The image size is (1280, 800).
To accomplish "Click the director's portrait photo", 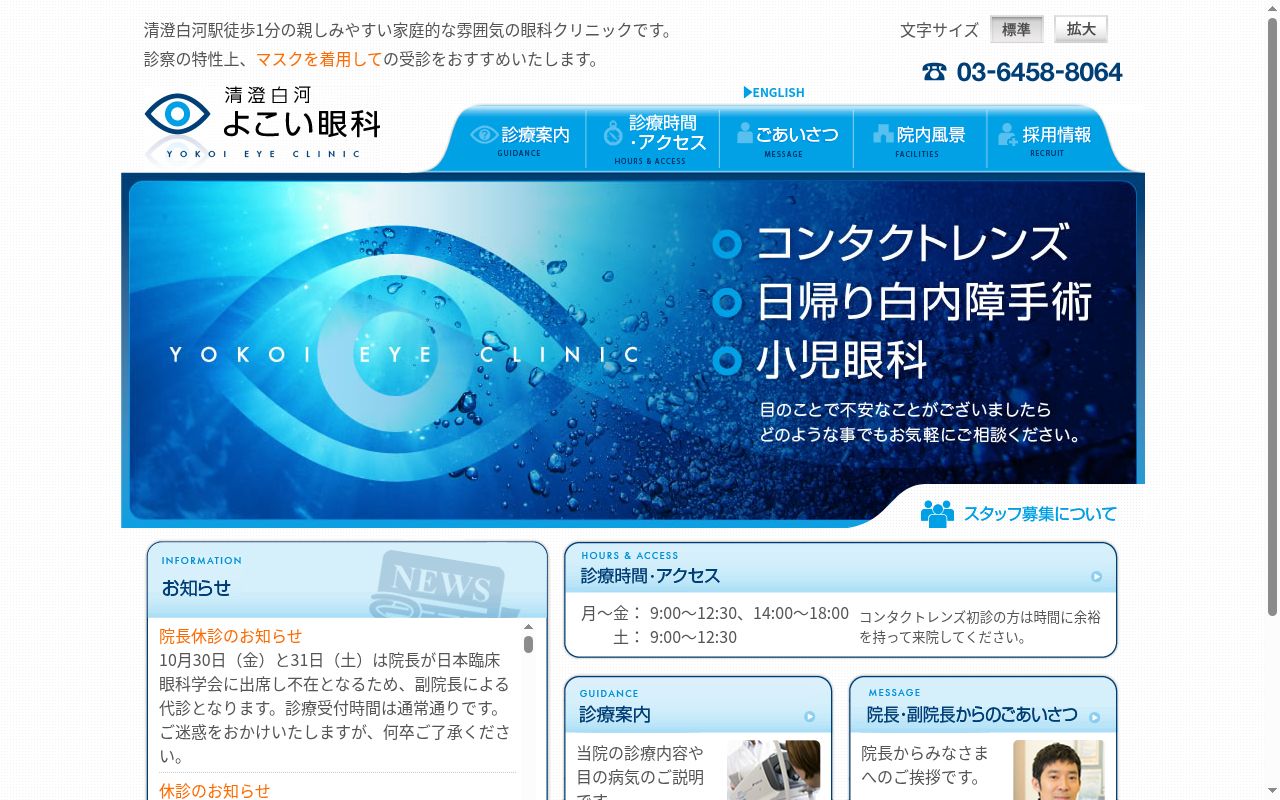I will point(1058,770).
